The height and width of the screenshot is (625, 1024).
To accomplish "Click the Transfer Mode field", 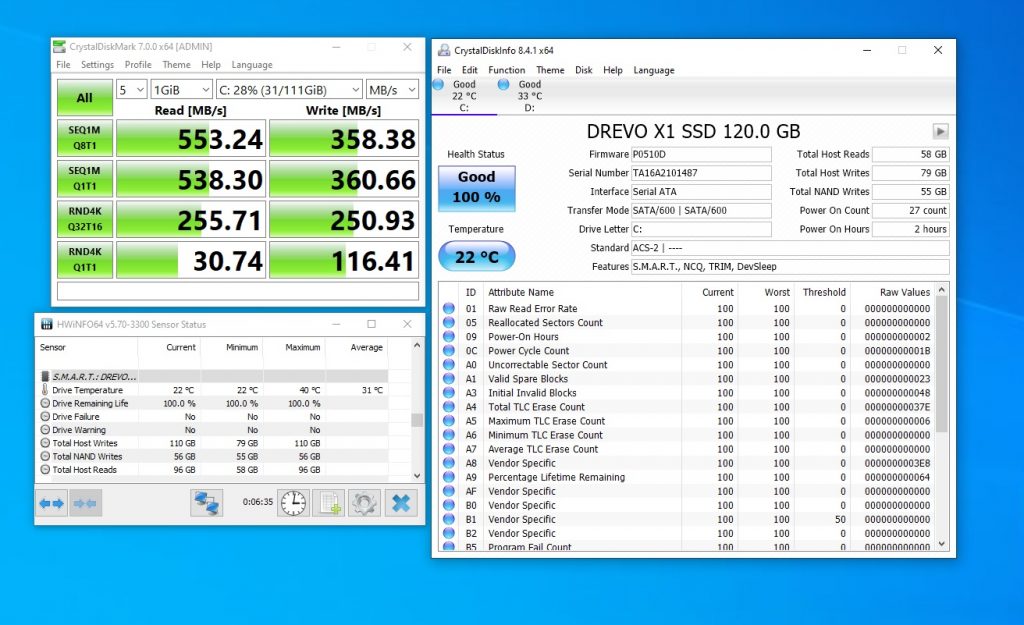I will pos(701,210).
